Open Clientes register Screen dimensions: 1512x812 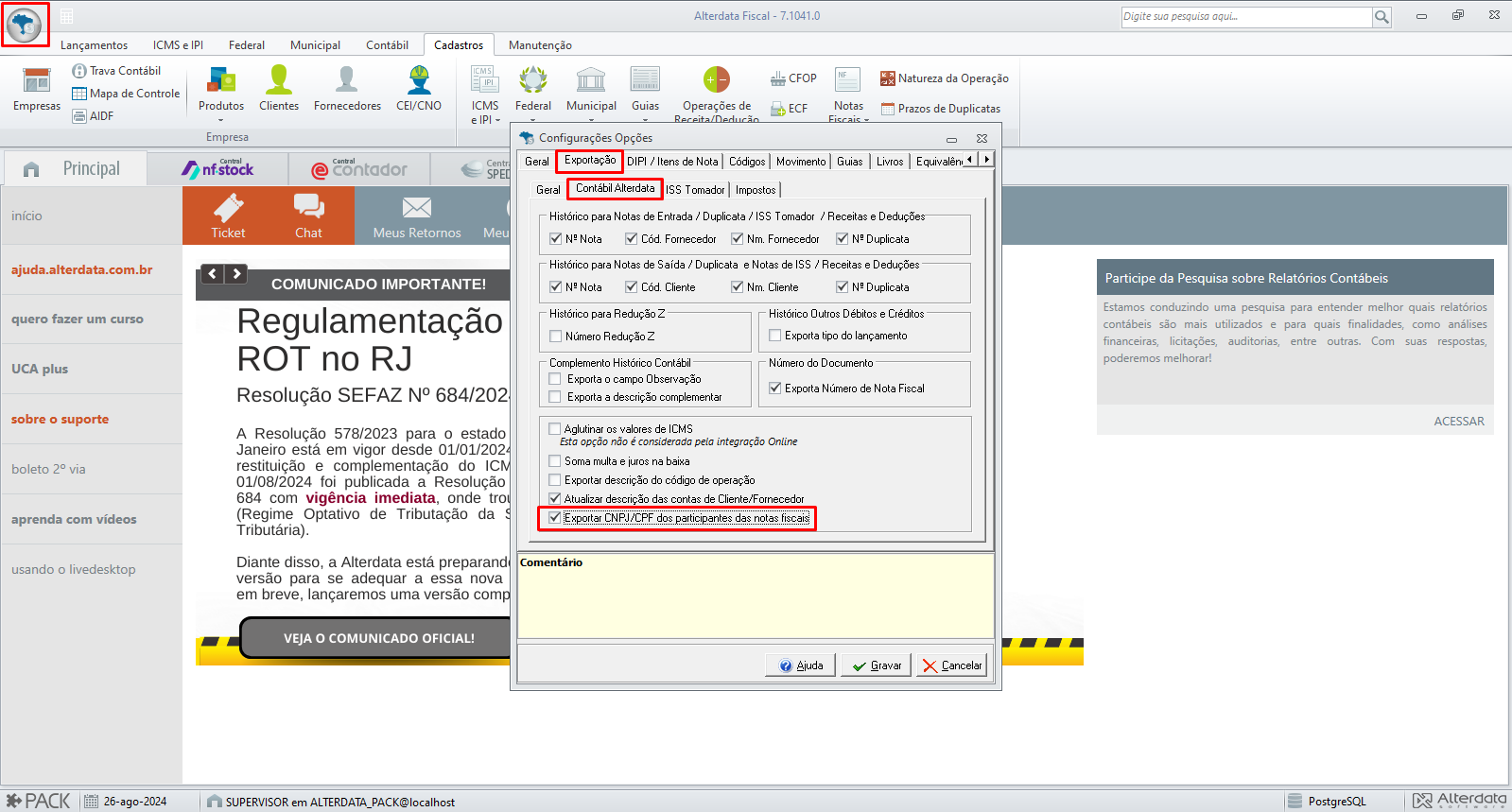[x=279, y=90]
